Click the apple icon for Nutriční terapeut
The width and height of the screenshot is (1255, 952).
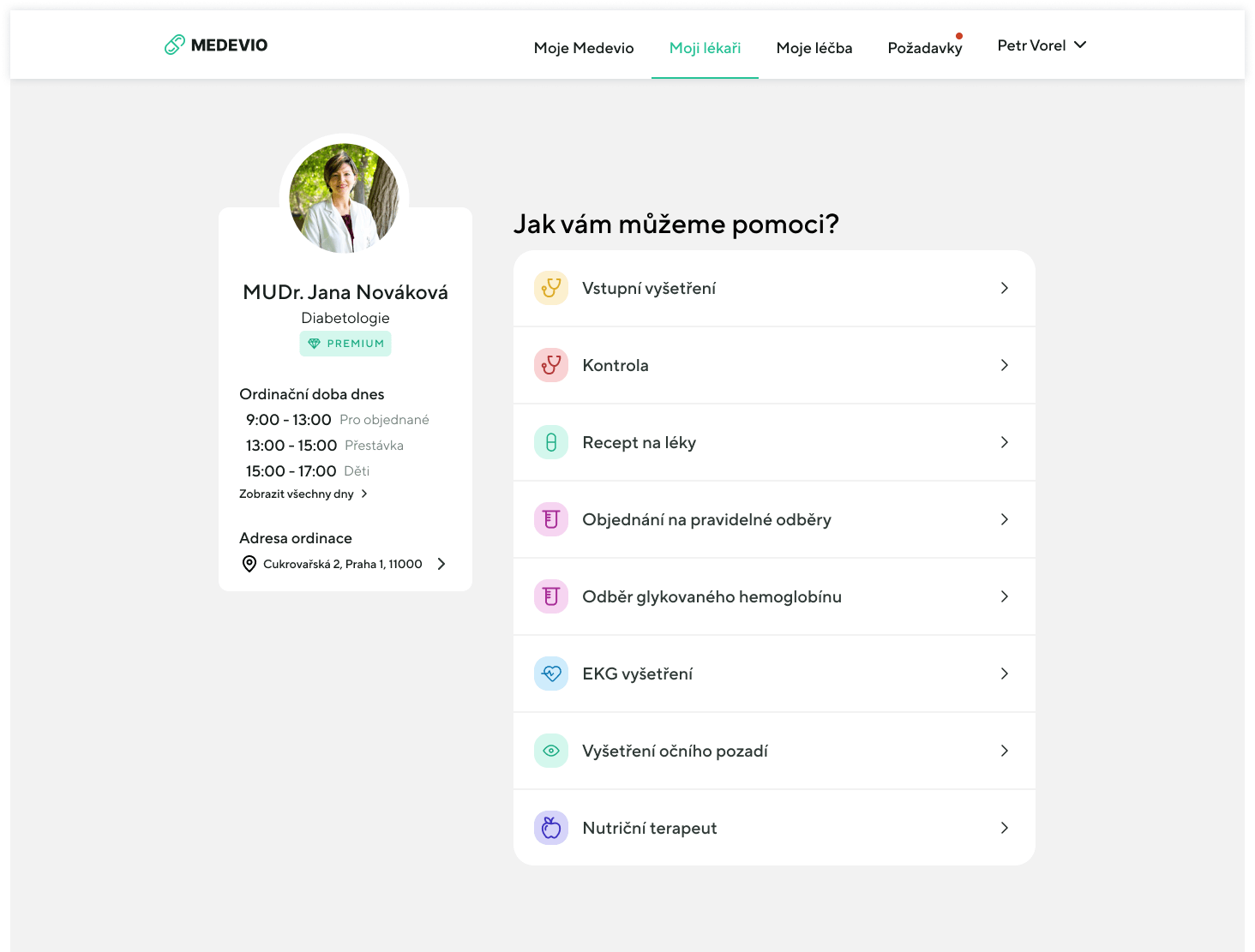[x=551, y=828]
